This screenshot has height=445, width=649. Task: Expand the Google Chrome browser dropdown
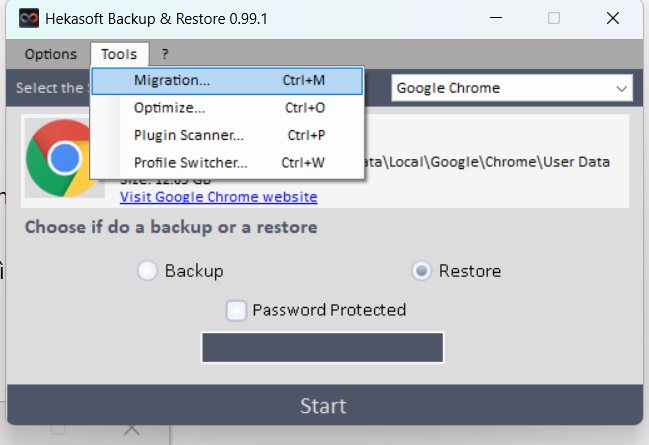coord(500,88)
